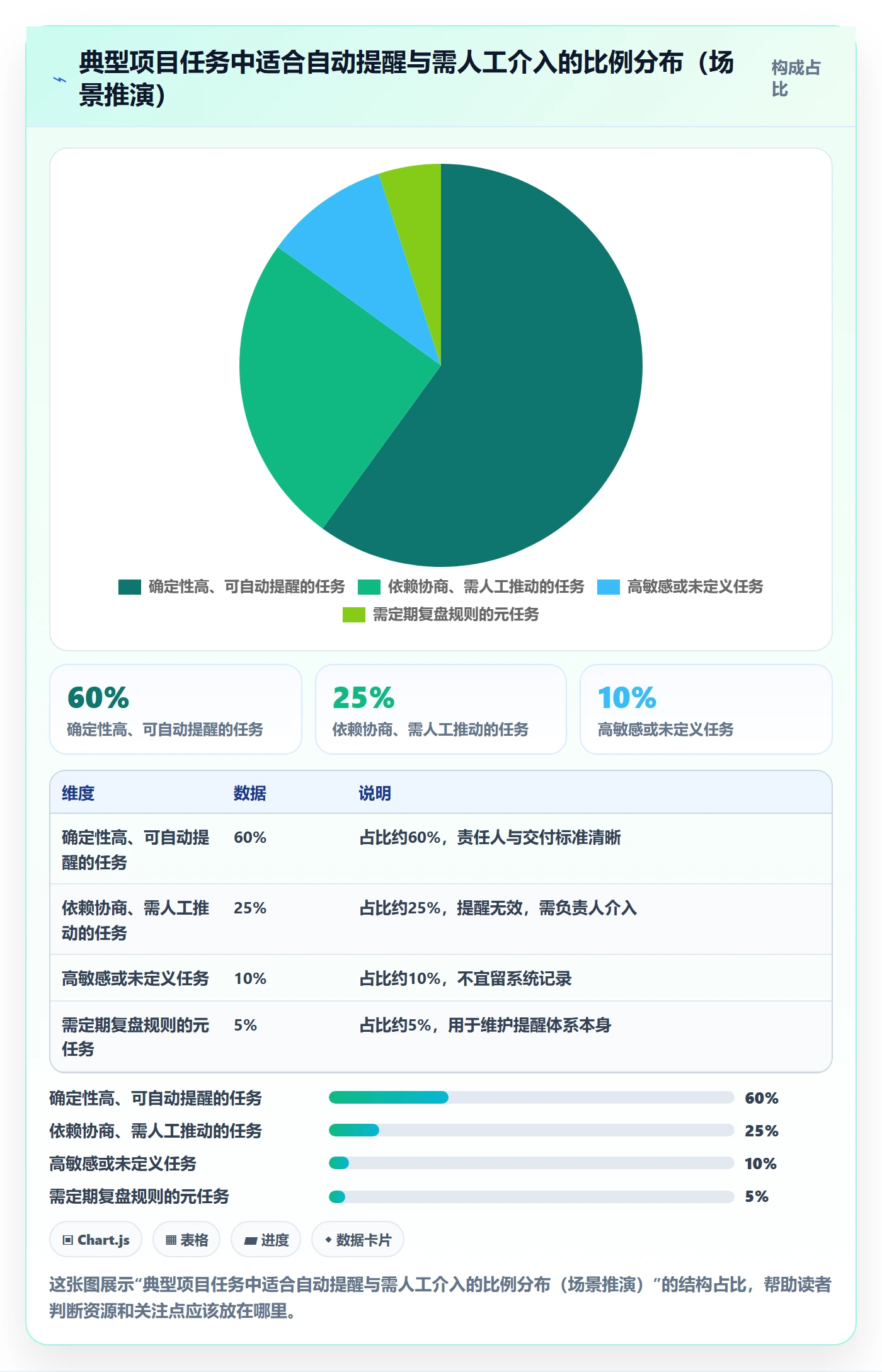Select table cell 占比约5%，用于维护提醒体系本身
This screenshot has width=882, height=1372.
485,1026
